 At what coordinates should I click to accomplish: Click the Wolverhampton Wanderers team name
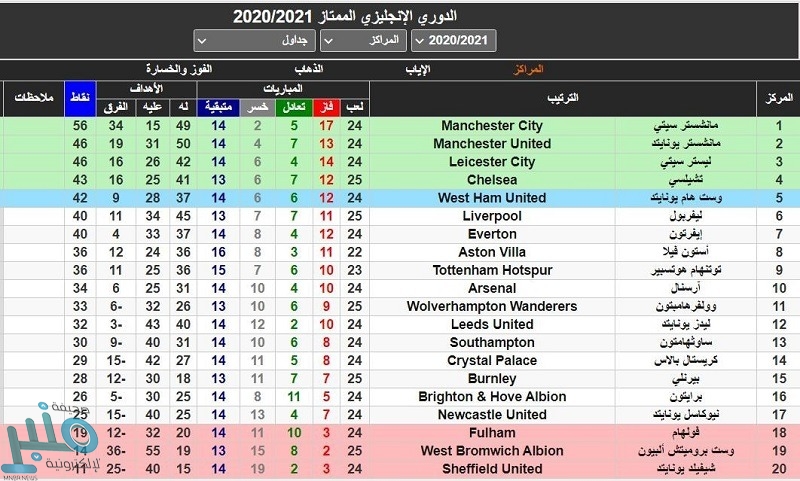[x=492, y=306]
